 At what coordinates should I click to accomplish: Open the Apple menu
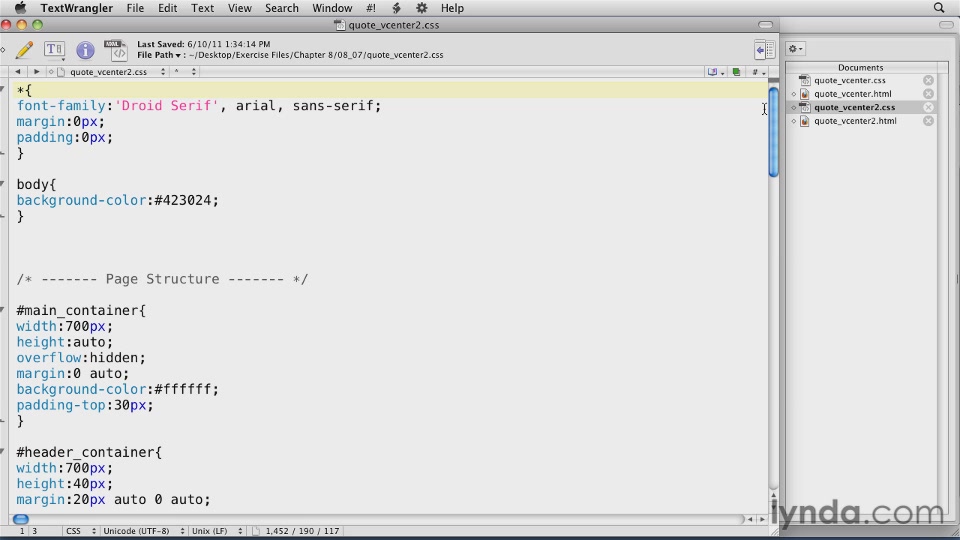tap(20, 8)
